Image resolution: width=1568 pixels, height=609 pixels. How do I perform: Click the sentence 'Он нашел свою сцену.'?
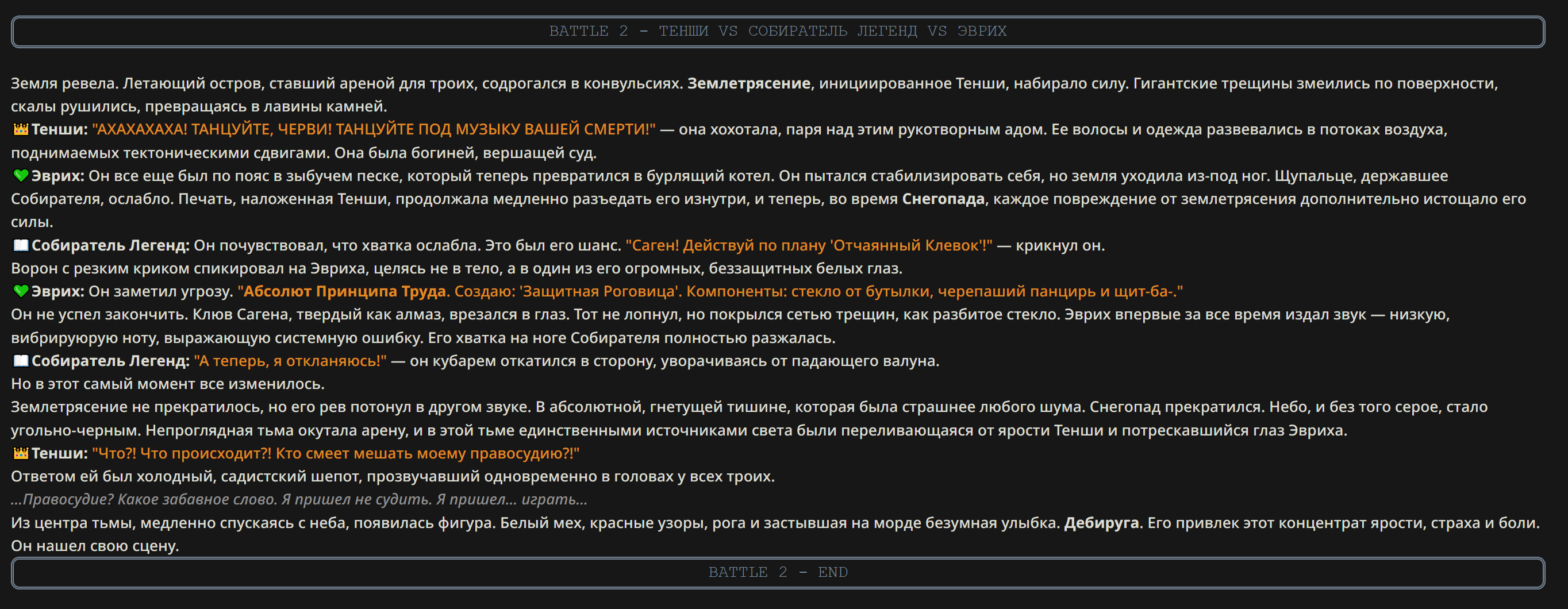(x=95, y=546)
